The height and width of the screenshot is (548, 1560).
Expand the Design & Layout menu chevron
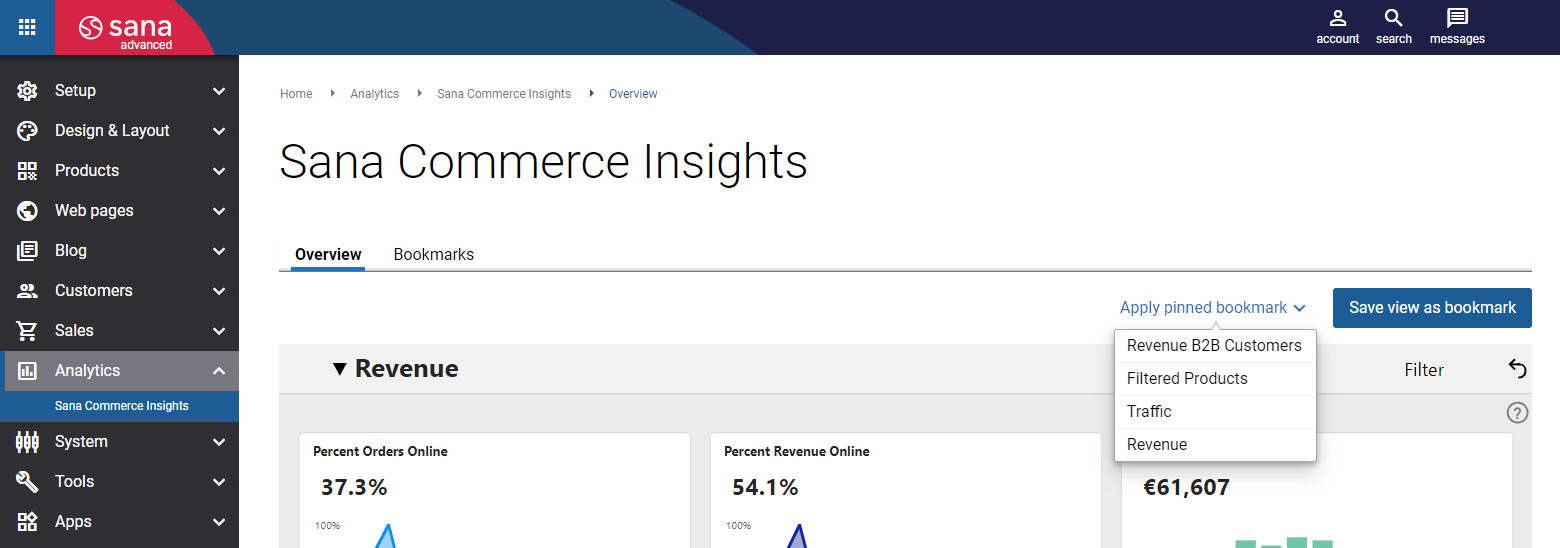pyautogui.click(x=219, y=131)
